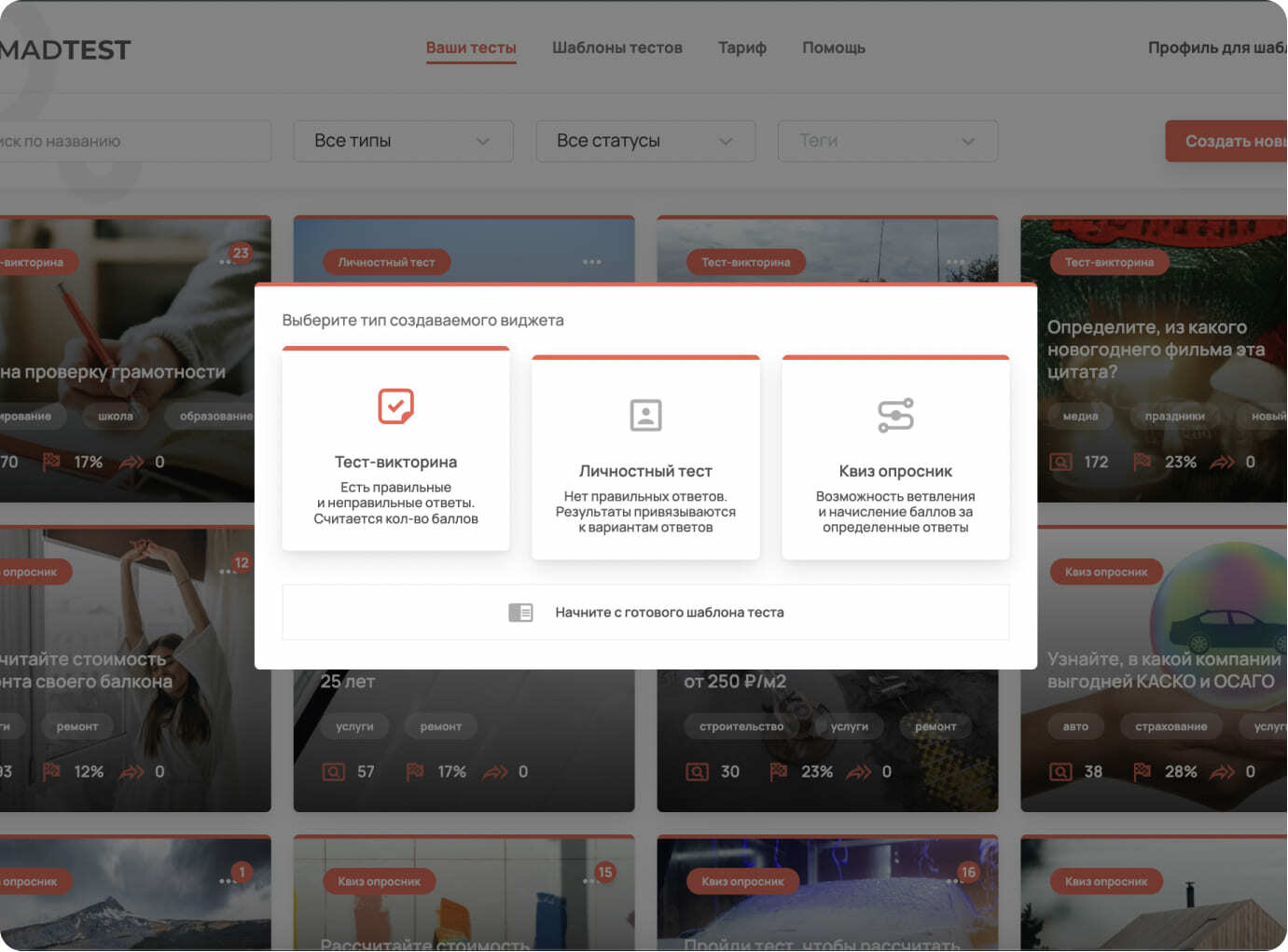Click tag страхование on КАСКО card
The width and height of the screenshot is (1288, 952).
point(1170,726)
